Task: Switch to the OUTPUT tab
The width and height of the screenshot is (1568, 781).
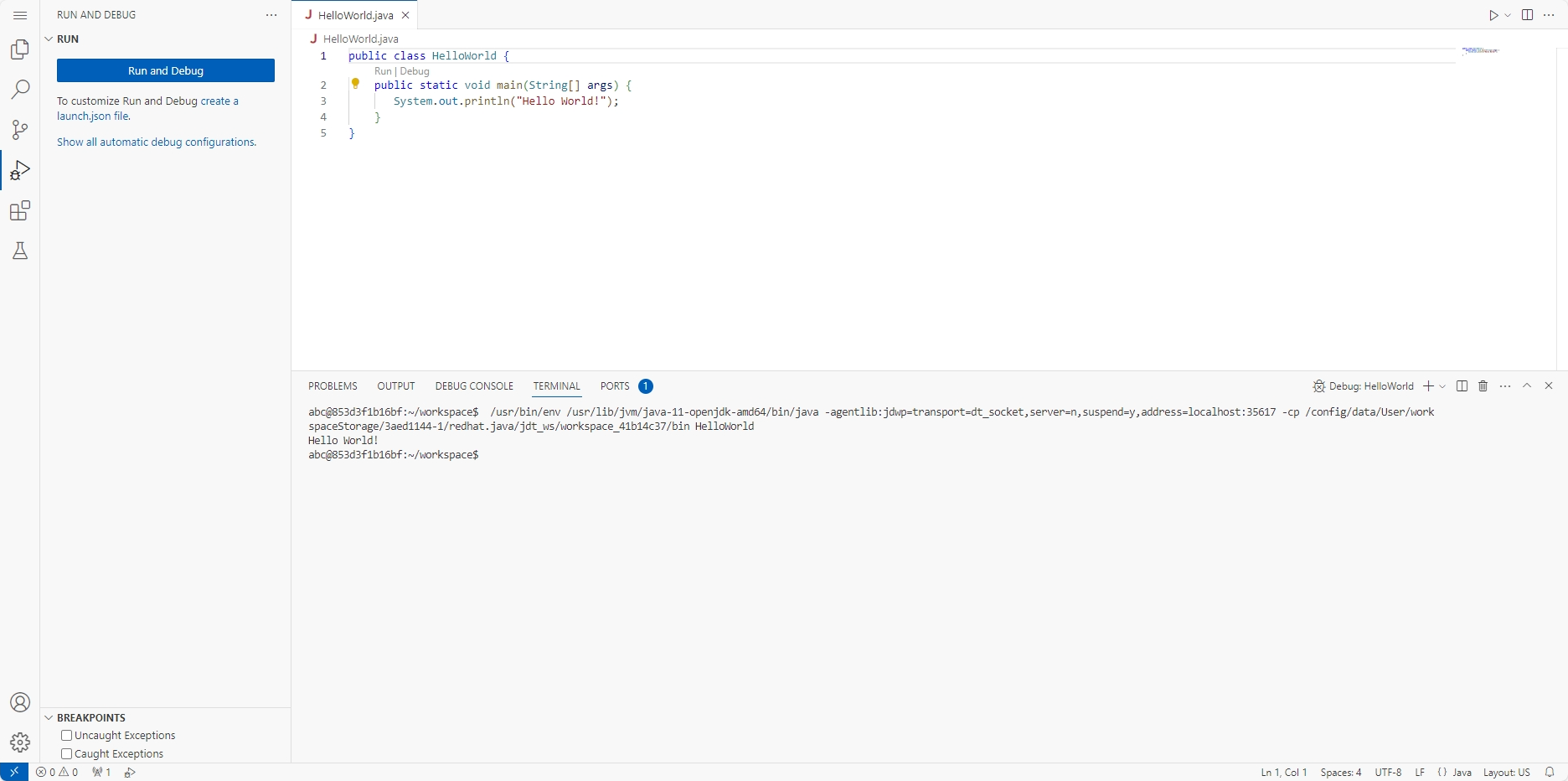Action: coord(396,386)
